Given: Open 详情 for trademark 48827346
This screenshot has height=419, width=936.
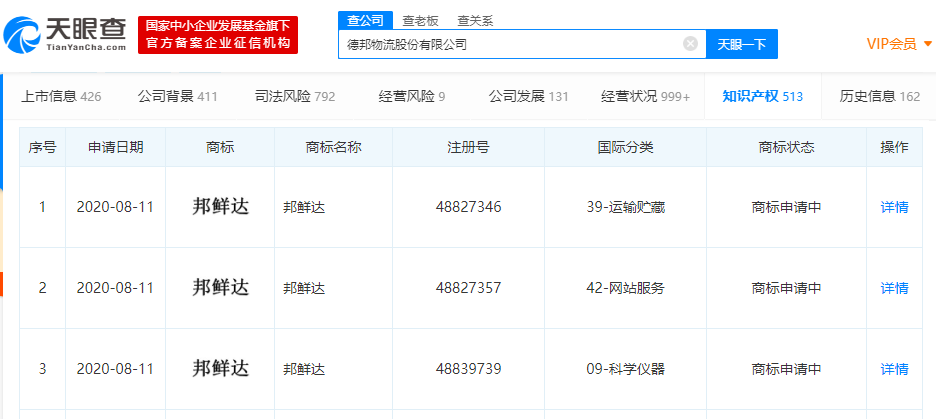Looking at the screenshot, I should pos(894,207).
